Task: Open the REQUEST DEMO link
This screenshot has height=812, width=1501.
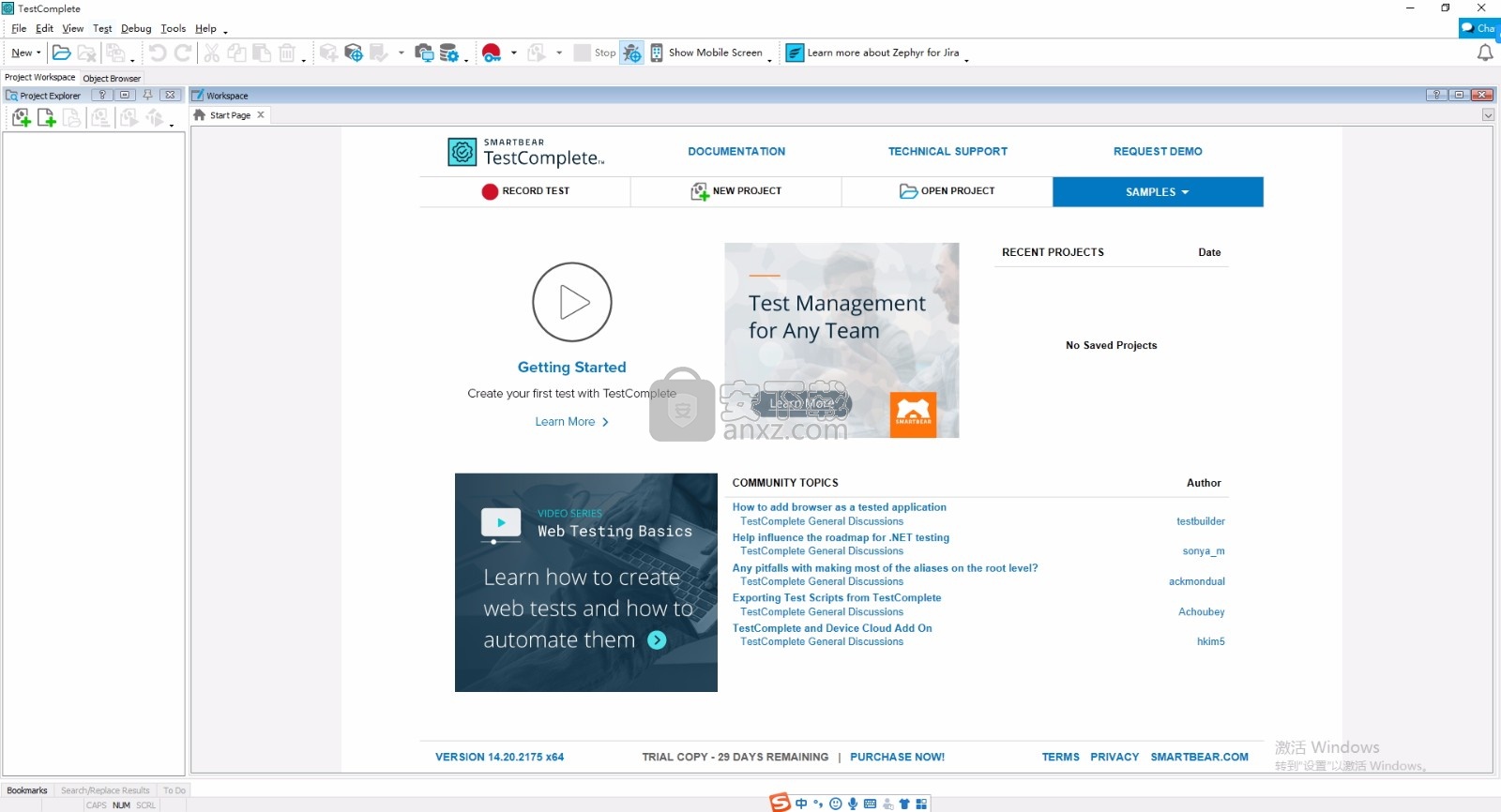Action: pyautogui.click(x=1158, y=151)
